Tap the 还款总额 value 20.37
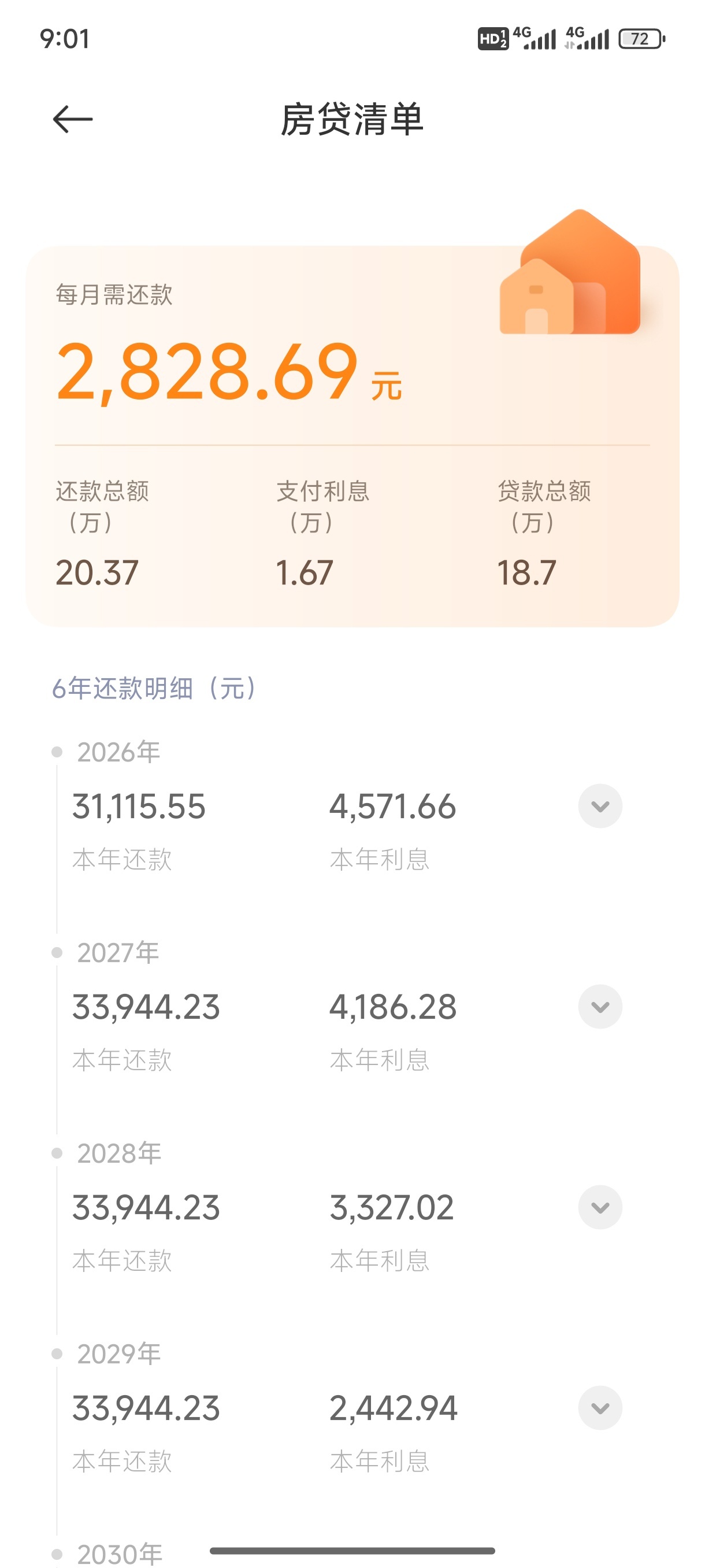 pyautogui.click(x=97, y=572)
